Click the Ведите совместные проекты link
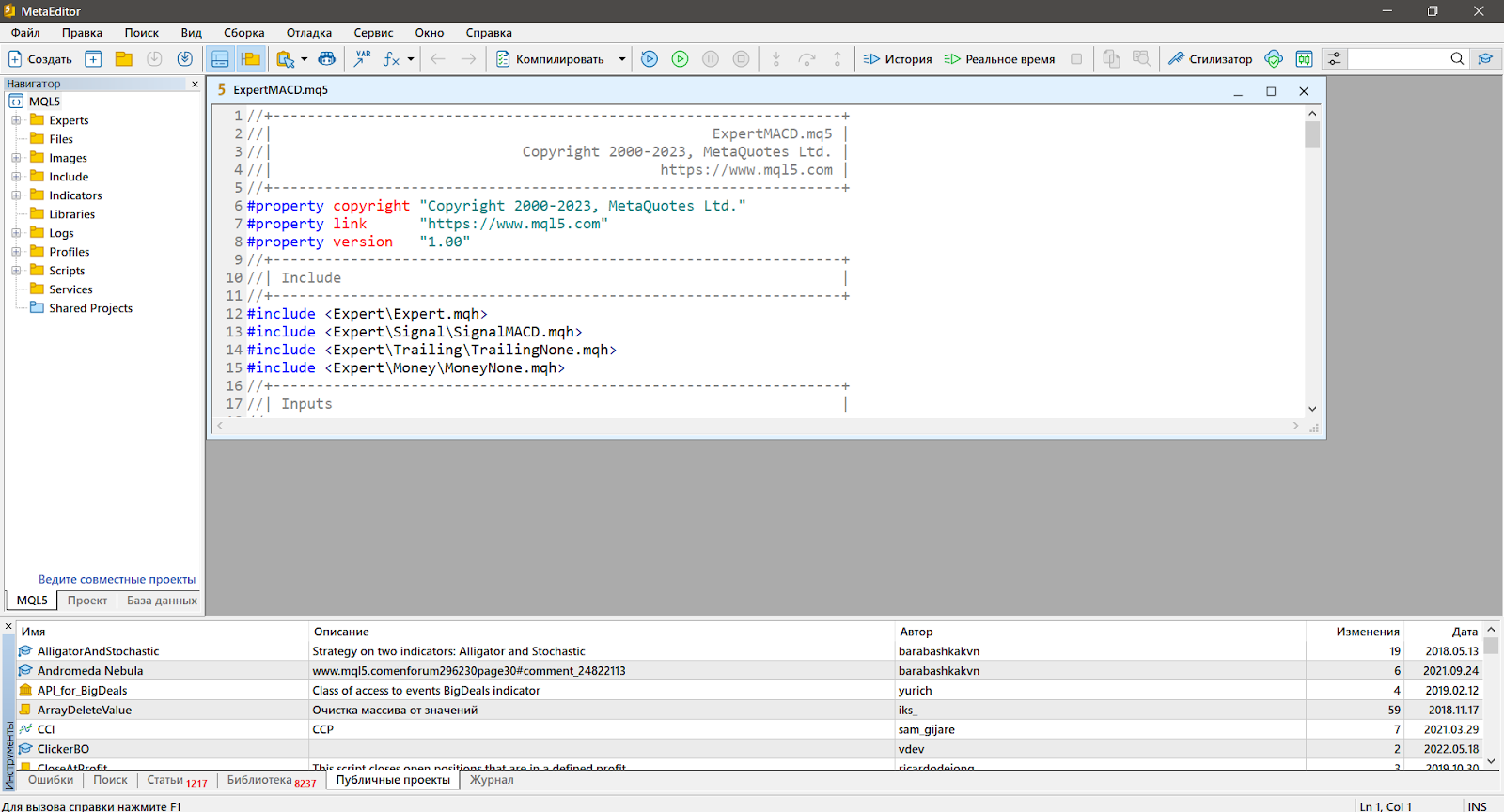The image size is (1504, 812). (117, 580)
